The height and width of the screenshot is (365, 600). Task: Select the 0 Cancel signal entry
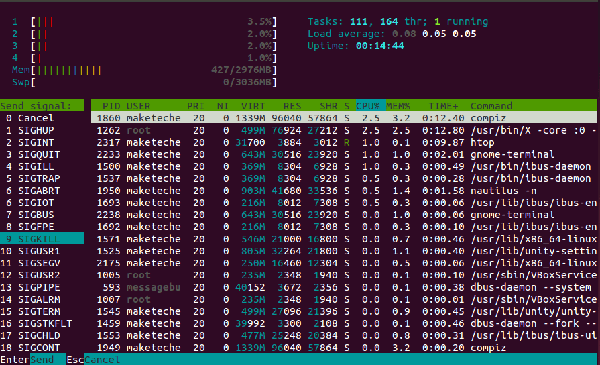[42, 118]
